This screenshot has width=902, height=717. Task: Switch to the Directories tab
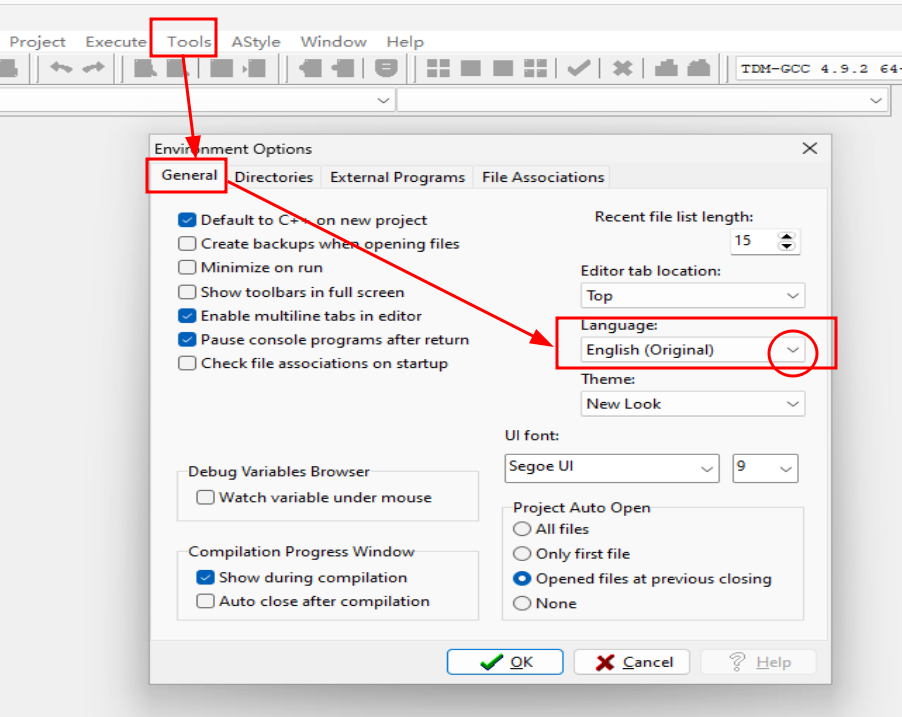(x=274, y=177)
